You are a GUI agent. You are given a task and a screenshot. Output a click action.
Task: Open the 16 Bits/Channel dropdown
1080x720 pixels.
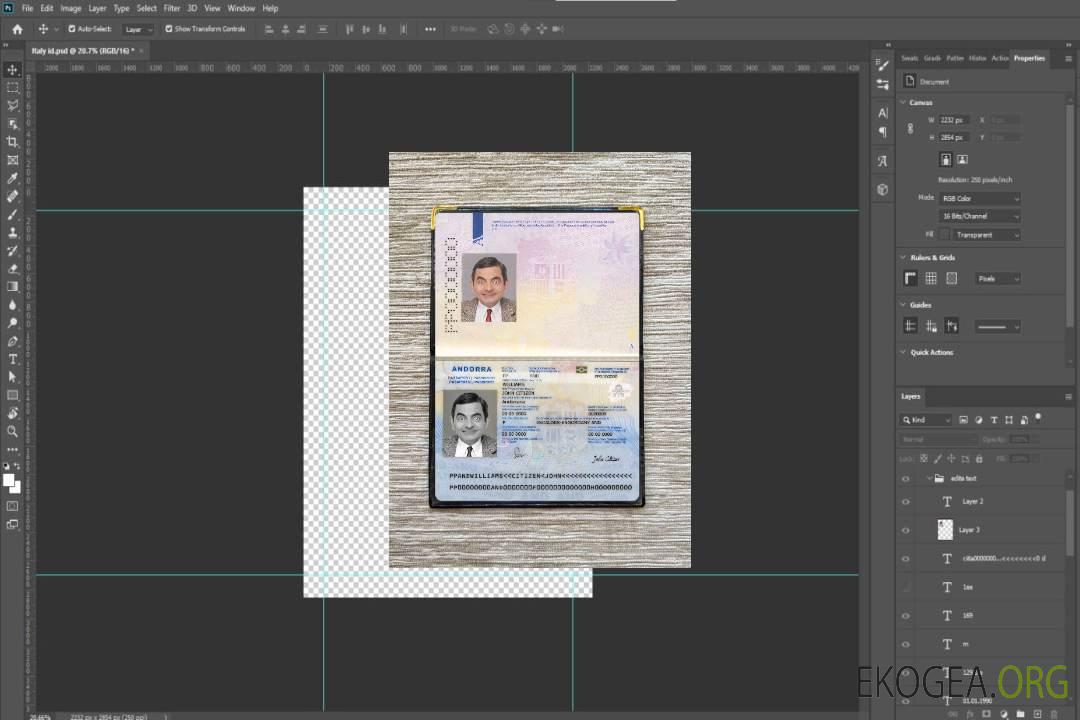pos(980,216)
